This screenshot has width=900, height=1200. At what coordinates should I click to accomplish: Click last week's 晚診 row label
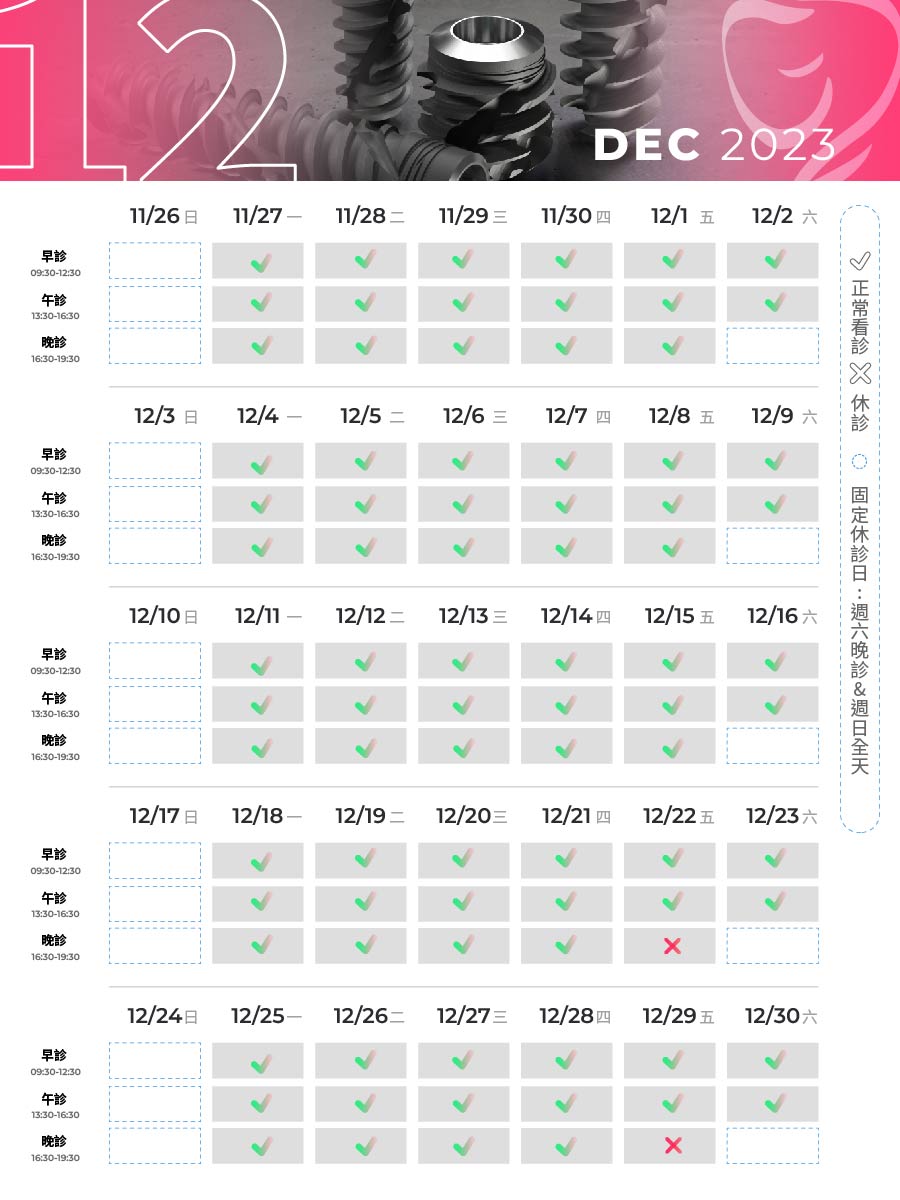(54, 1141)
